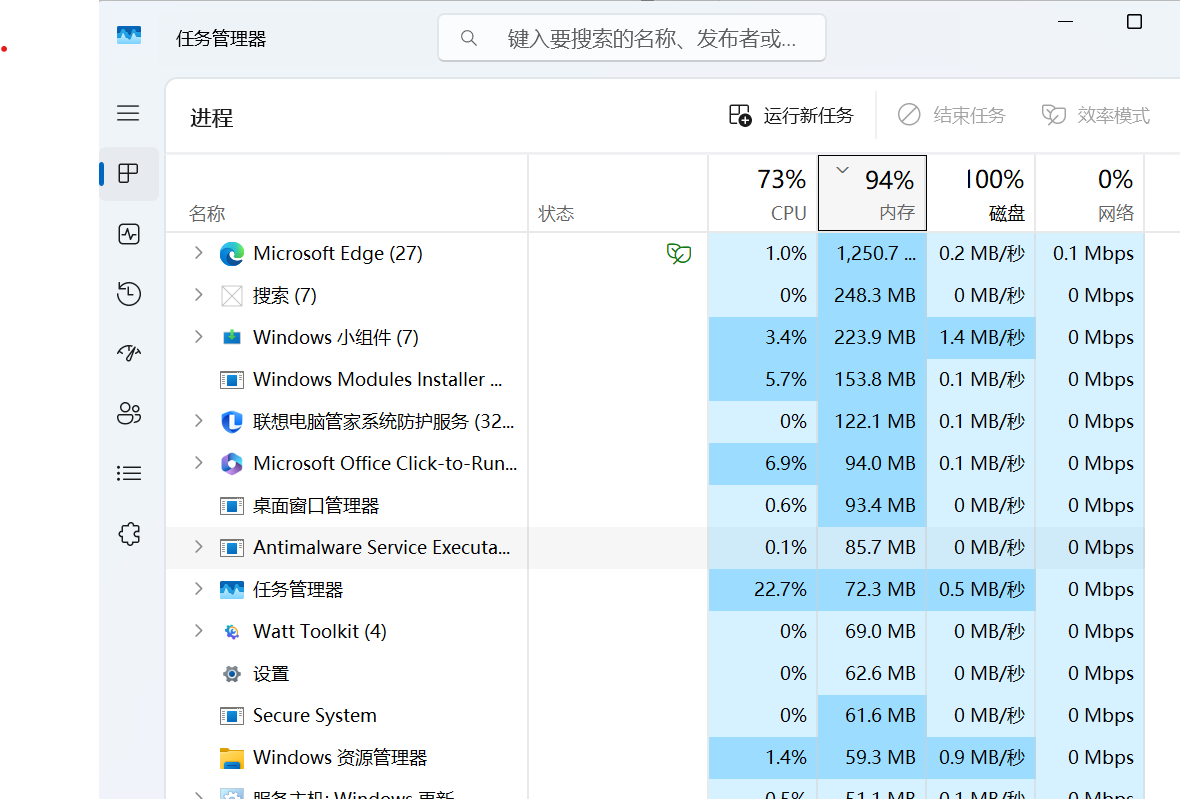Click the Watt Toolkit process icon

point(231,632)
